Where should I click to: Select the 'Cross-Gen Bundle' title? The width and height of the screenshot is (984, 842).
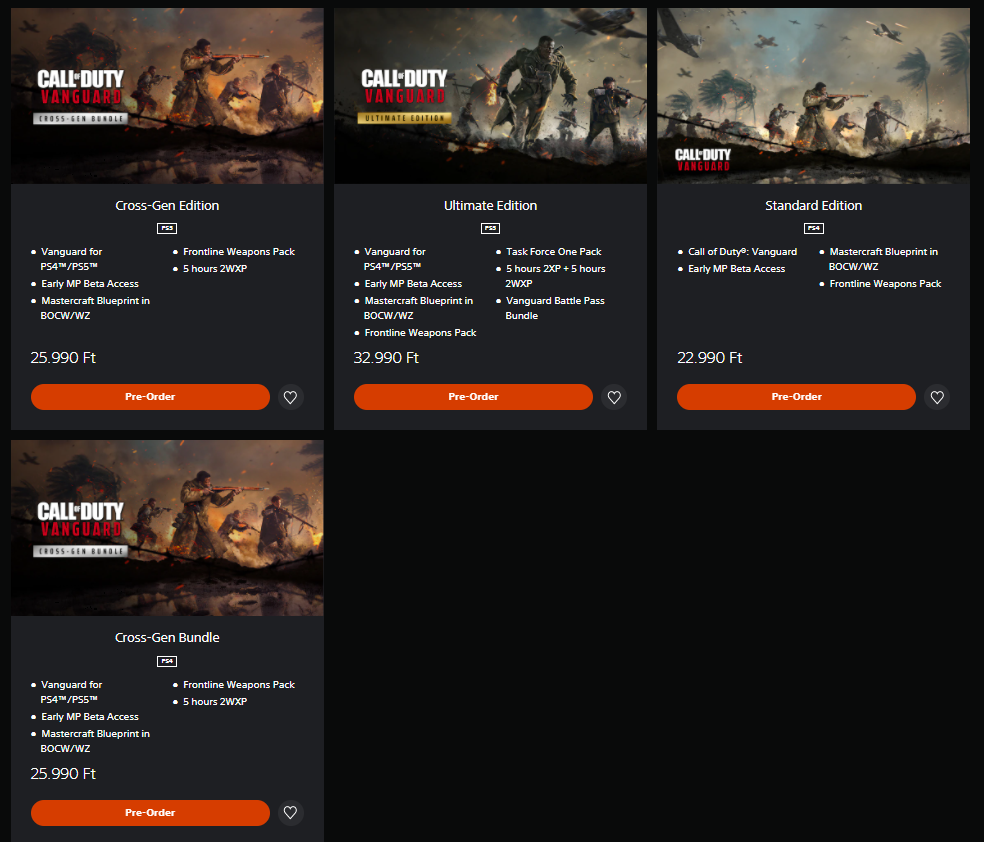coord(167,637)
